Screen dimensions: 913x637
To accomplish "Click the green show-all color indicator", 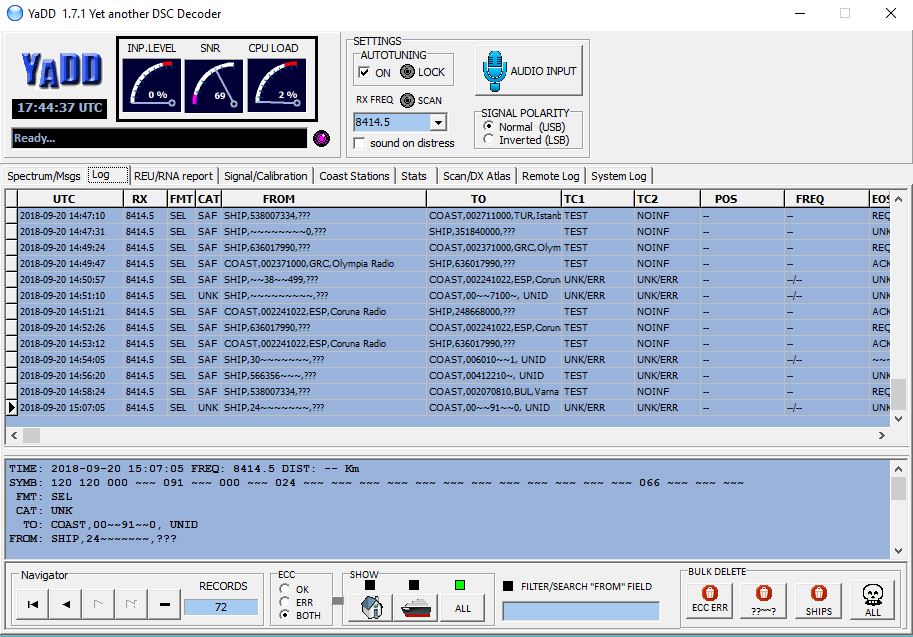I will 459,585.
